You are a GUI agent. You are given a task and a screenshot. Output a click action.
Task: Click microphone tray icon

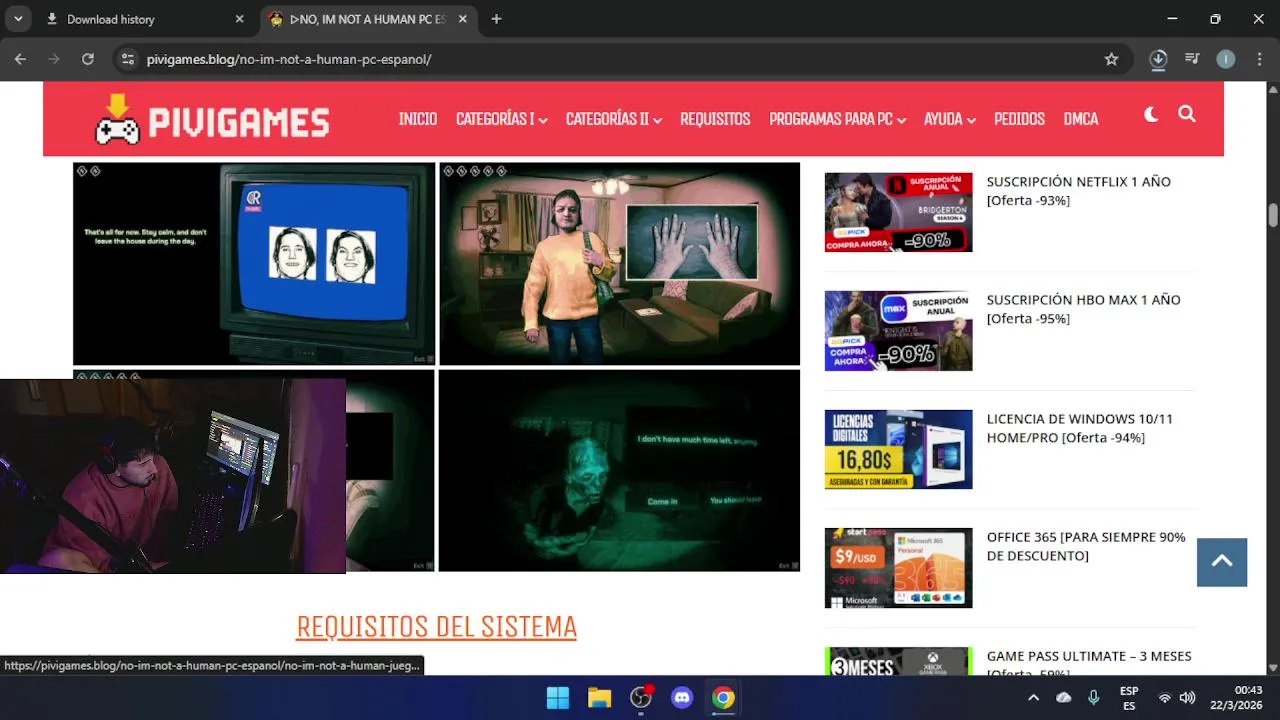pyautogui.click(x=1094, y=698)
